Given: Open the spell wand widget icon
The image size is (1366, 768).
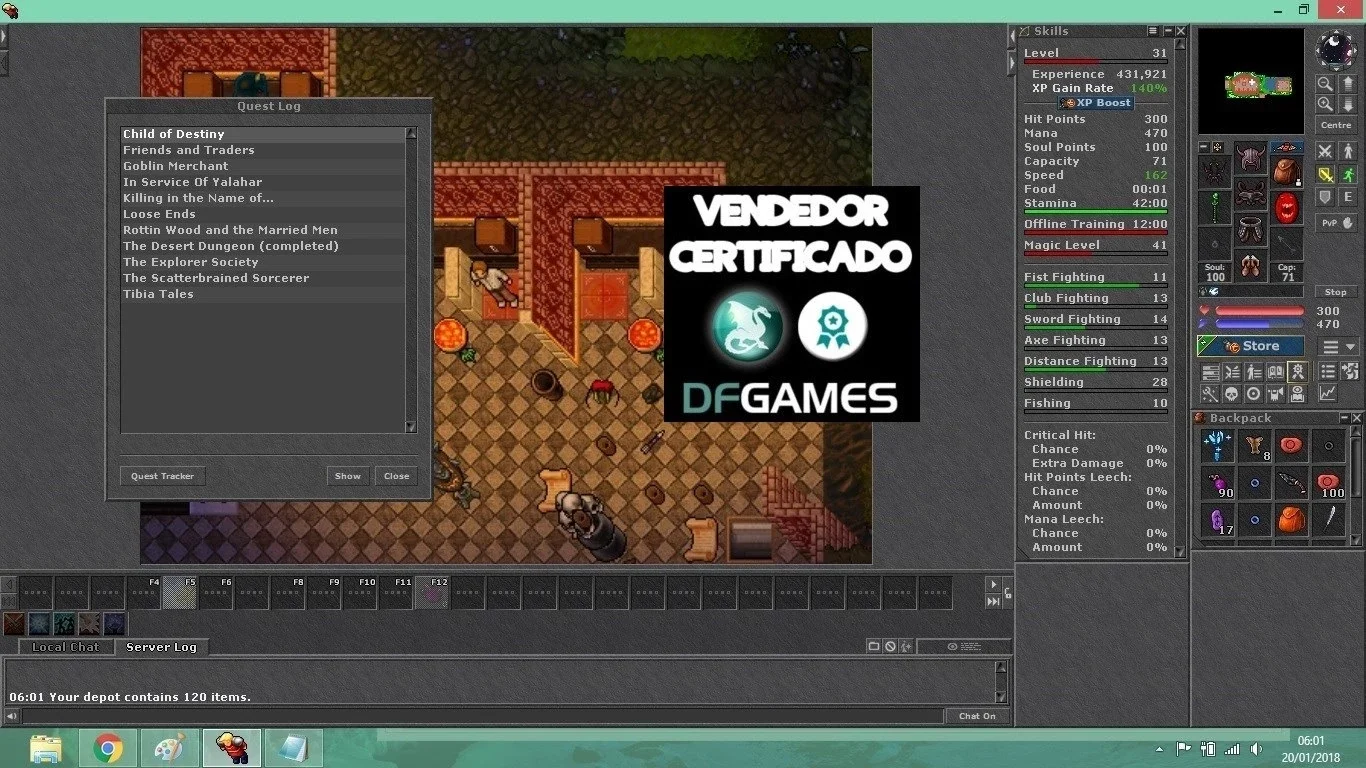Looking at the screenshot, I should tap(1209, 392).
